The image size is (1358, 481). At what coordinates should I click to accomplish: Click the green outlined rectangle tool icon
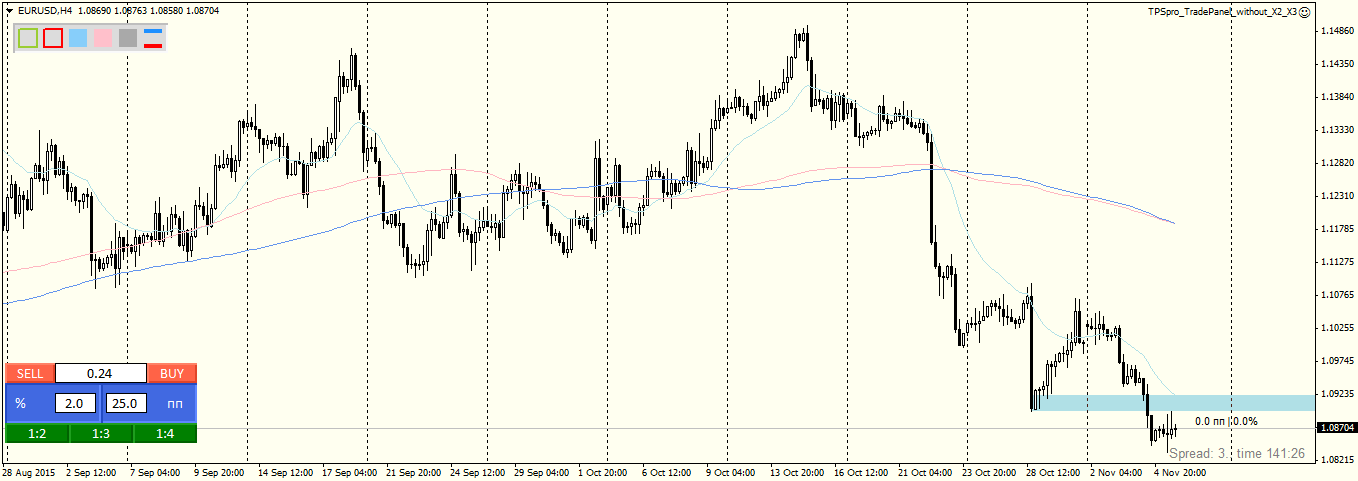(28, 38)
